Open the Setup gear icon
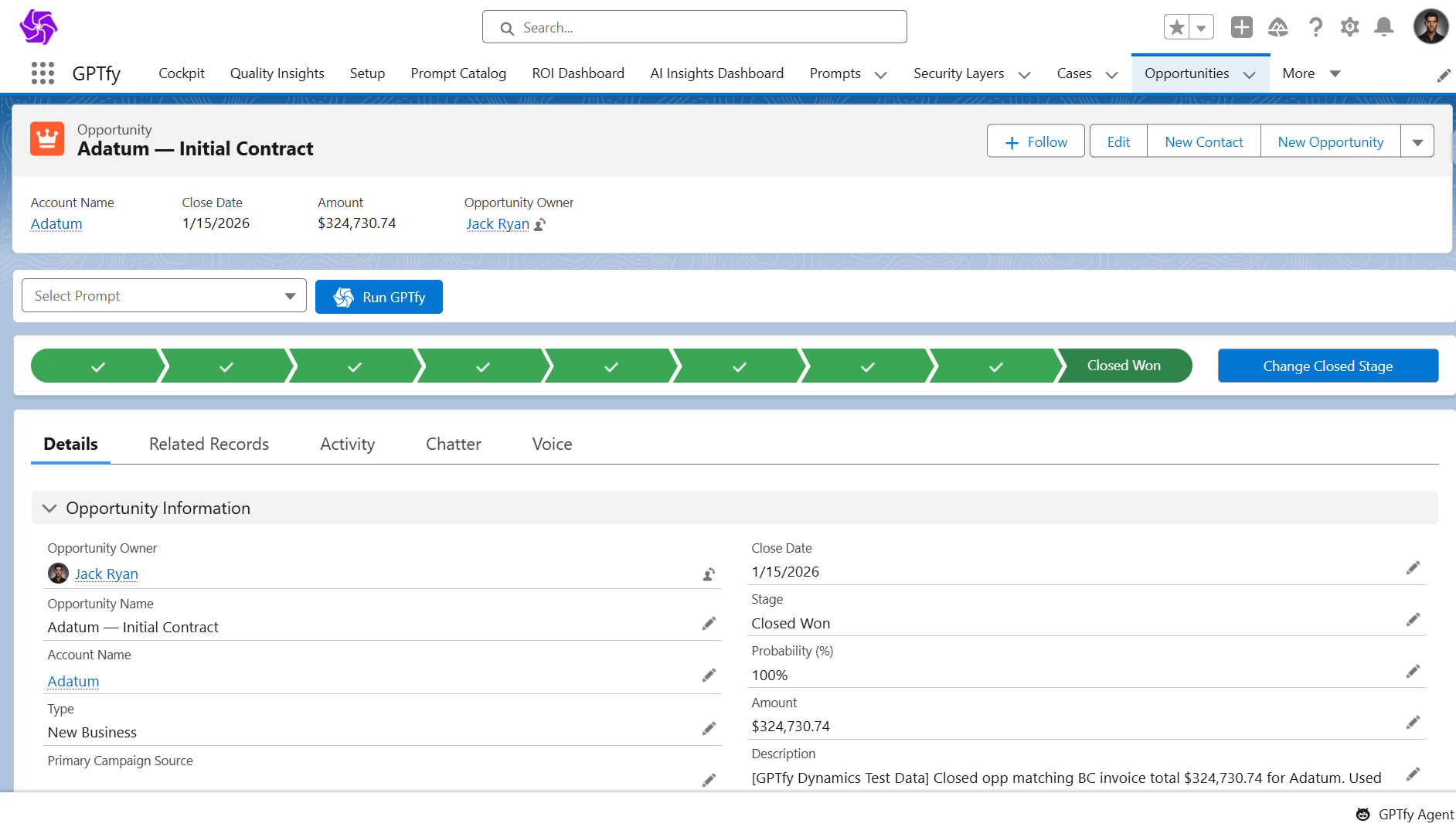The image size is (1456, 834). [1349, 27]
